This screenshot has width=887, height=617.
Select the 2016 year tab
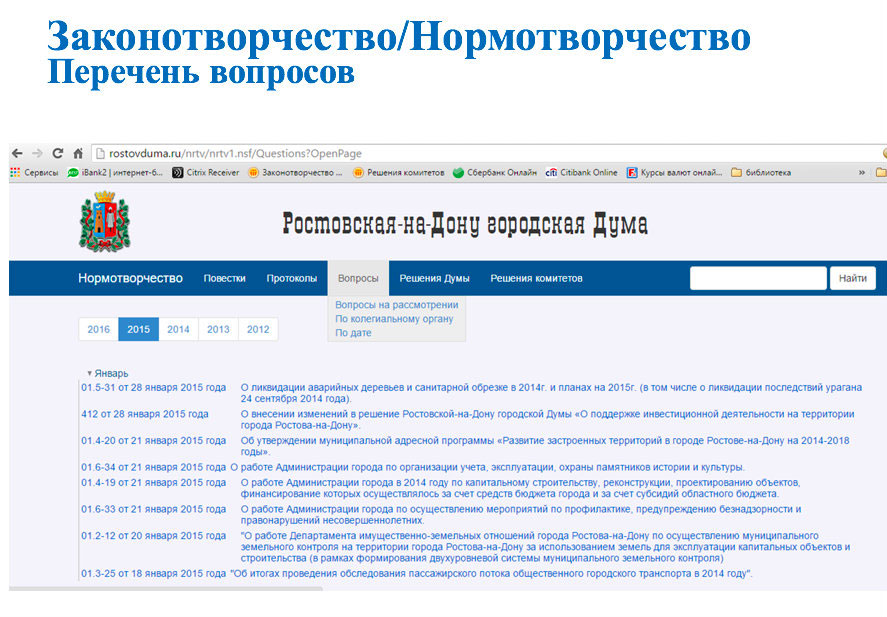[98, 329]
